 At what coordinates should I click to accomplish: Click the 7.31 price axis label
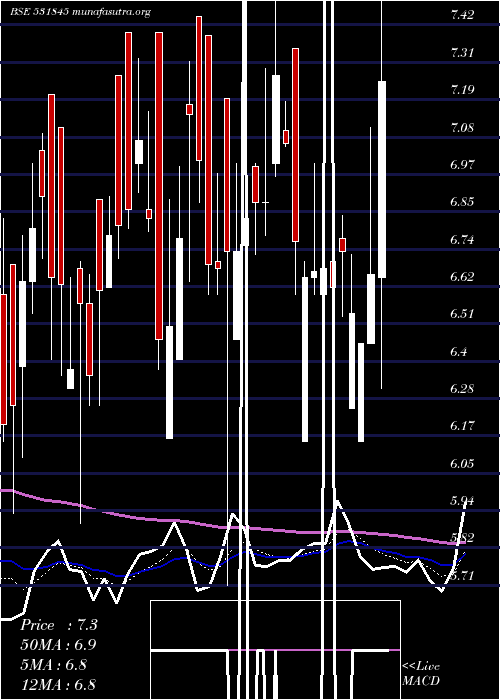tap(462, 53)
